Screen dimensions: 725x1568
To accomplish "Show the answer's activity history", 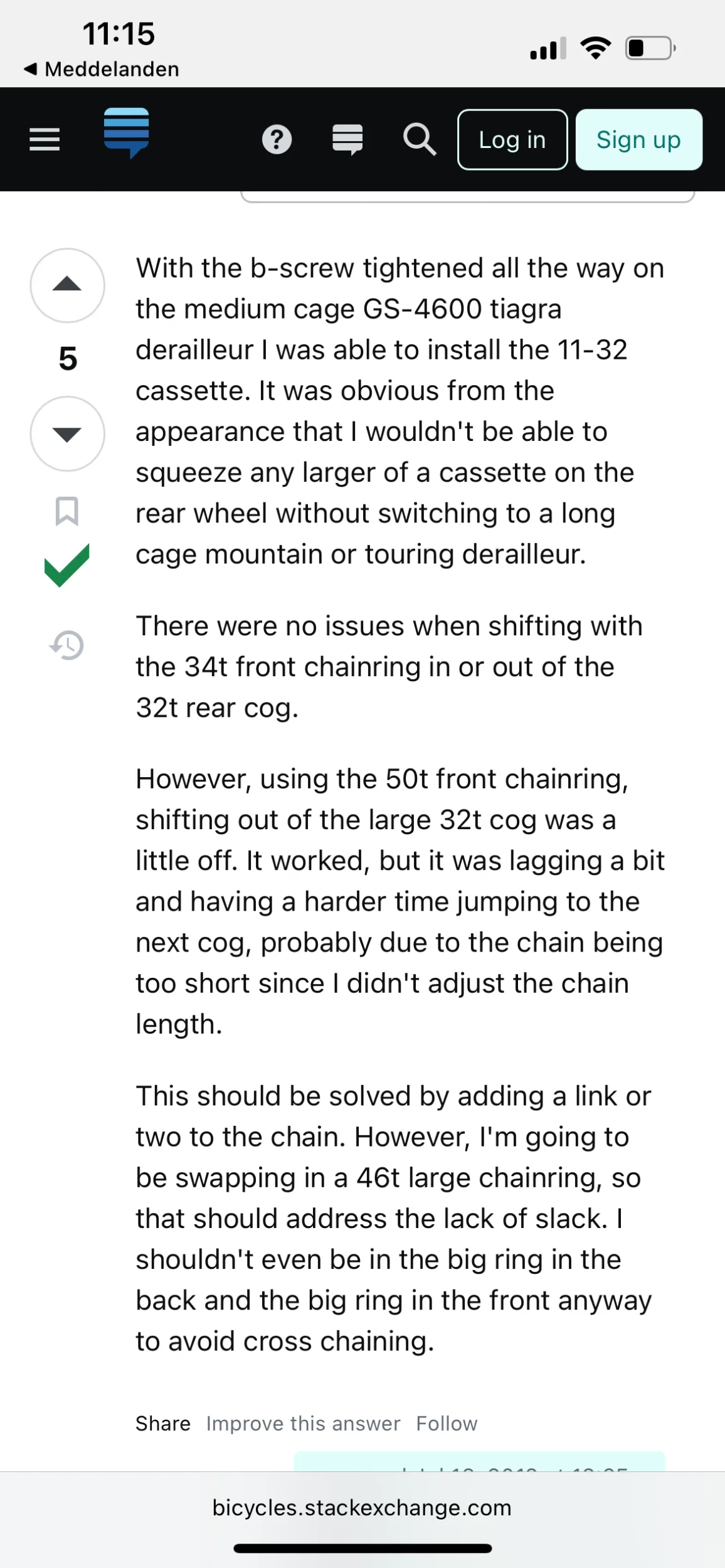I will [67, 645].
